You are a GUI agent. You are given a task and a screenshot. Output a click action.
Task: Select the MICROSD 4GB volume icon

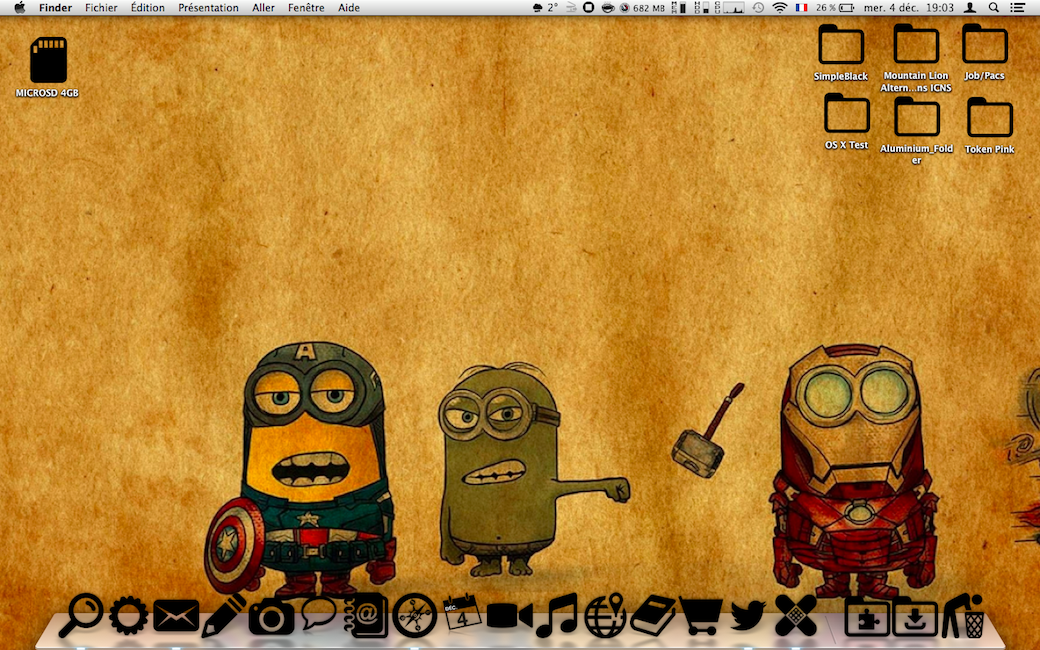48,60
